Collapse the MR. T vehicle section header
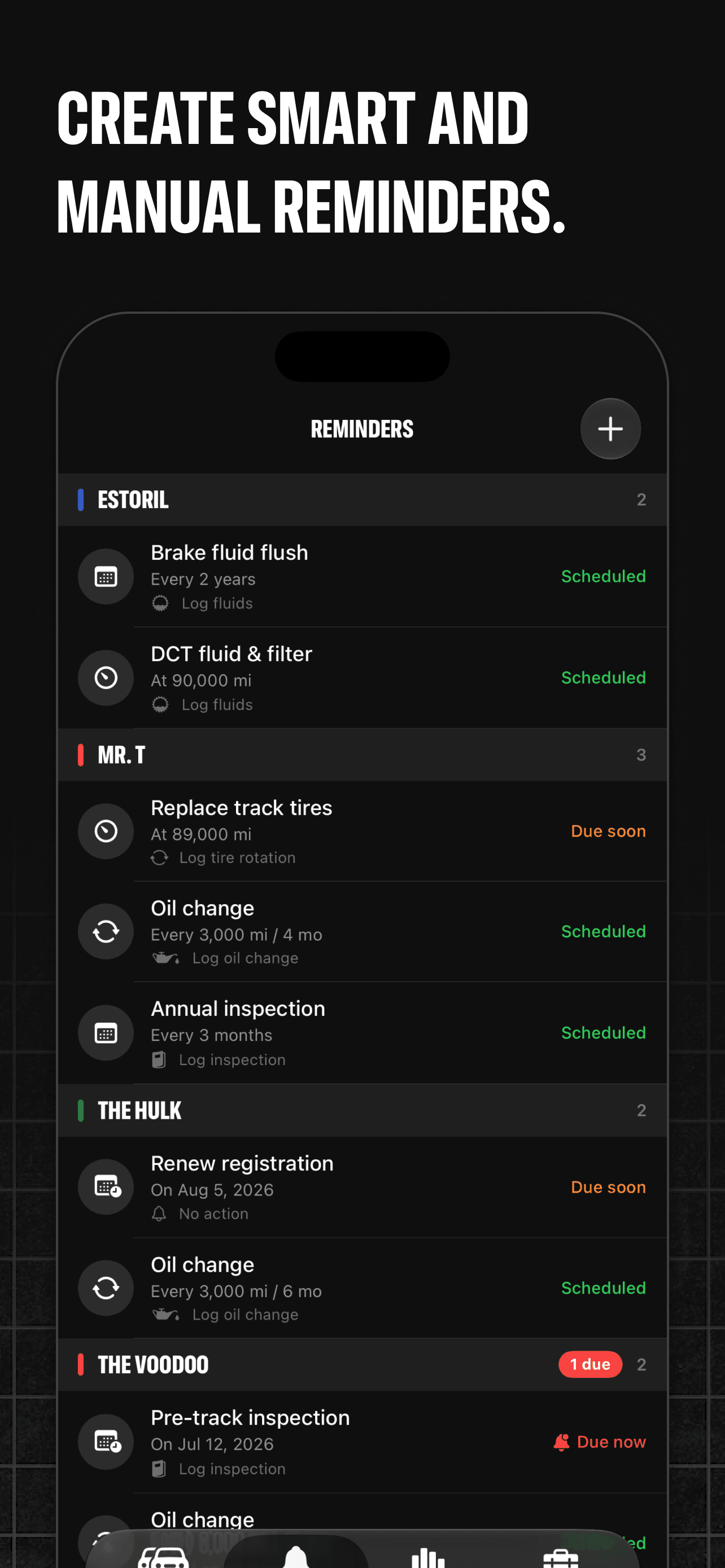 click(362, 755)
